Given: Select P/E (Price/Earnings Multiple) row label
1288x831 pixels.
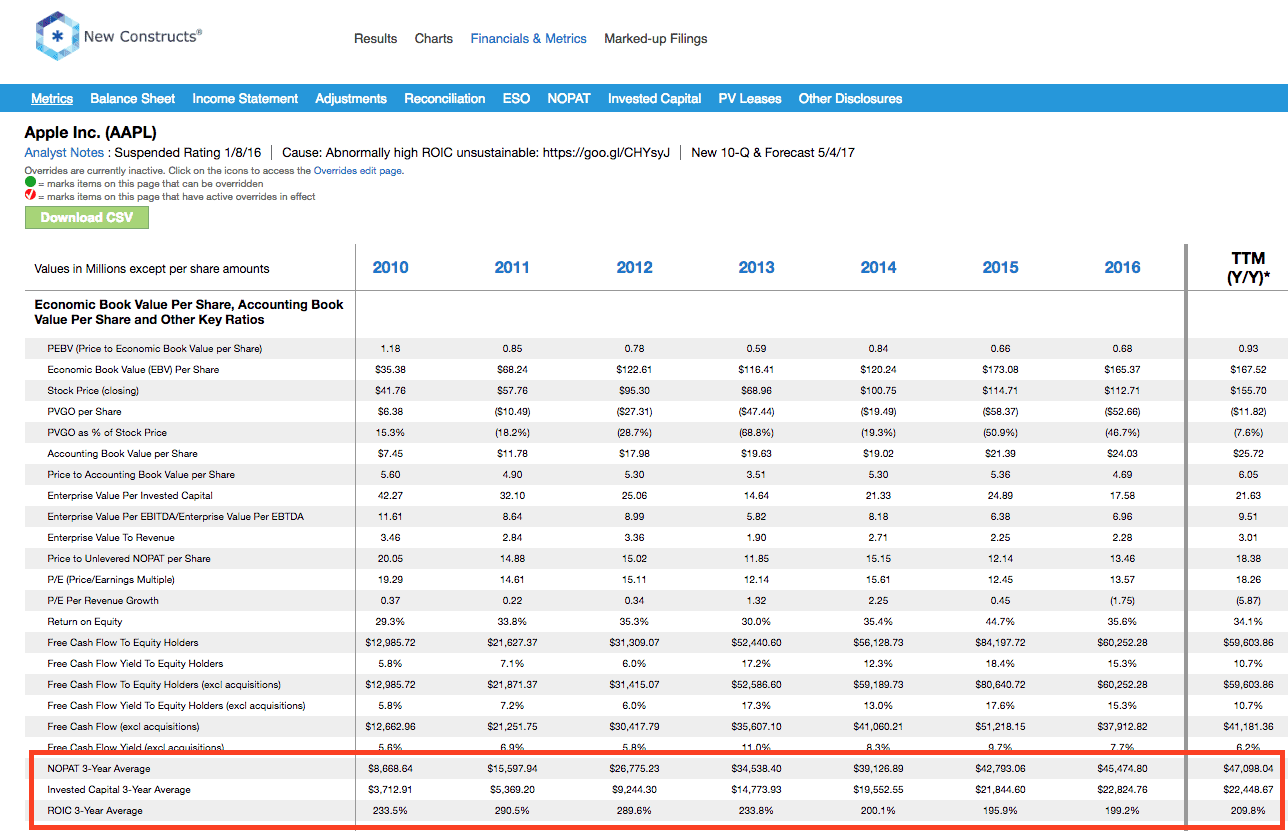Looking at the screenshot, I should (x=111, y=580).
